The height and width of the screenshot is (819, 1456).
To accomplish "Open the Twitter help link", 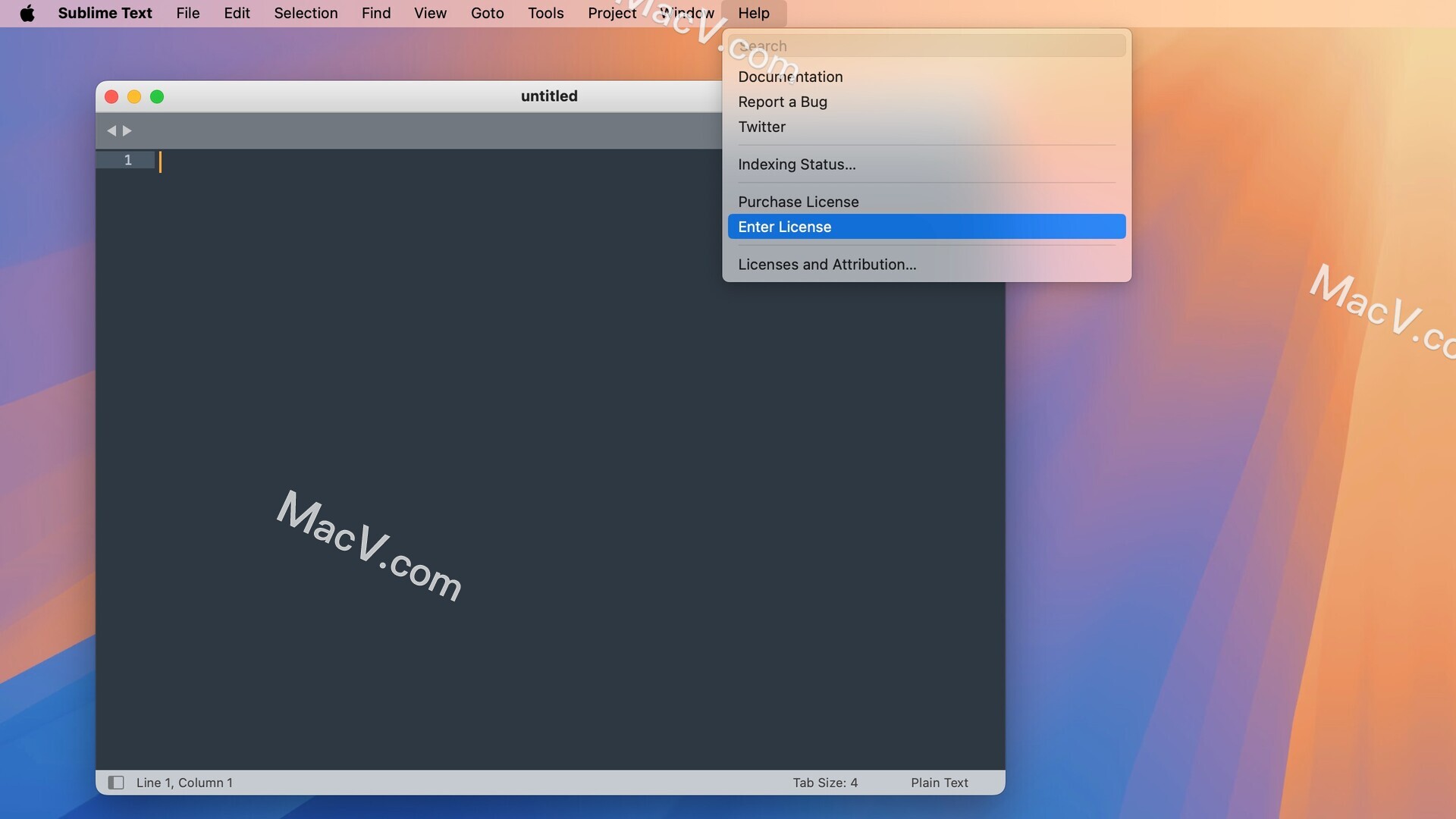I will 927,127.
